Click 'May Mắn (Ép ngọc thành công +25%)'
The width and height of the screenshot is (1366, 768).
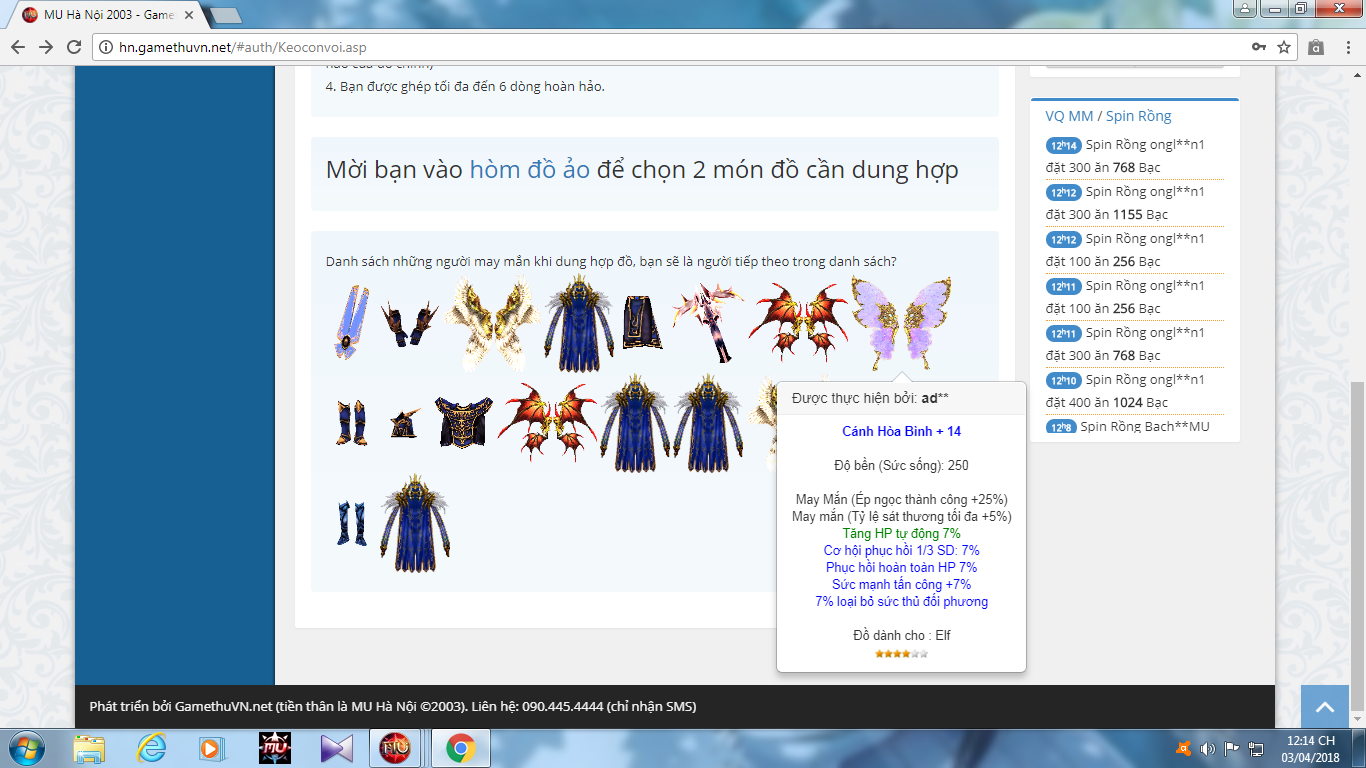[901, 500]
